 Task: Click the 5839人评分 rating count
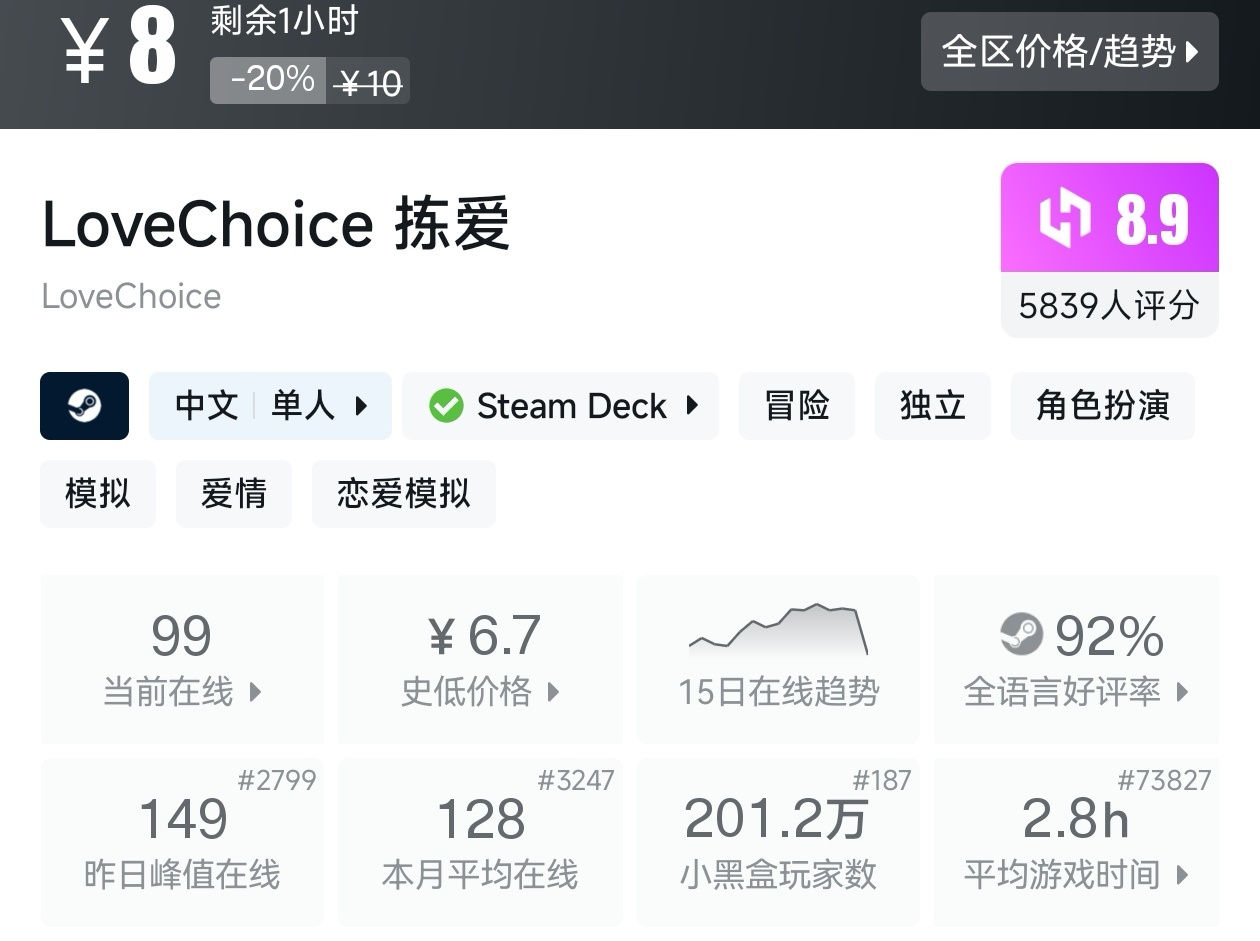(1109, 305)
